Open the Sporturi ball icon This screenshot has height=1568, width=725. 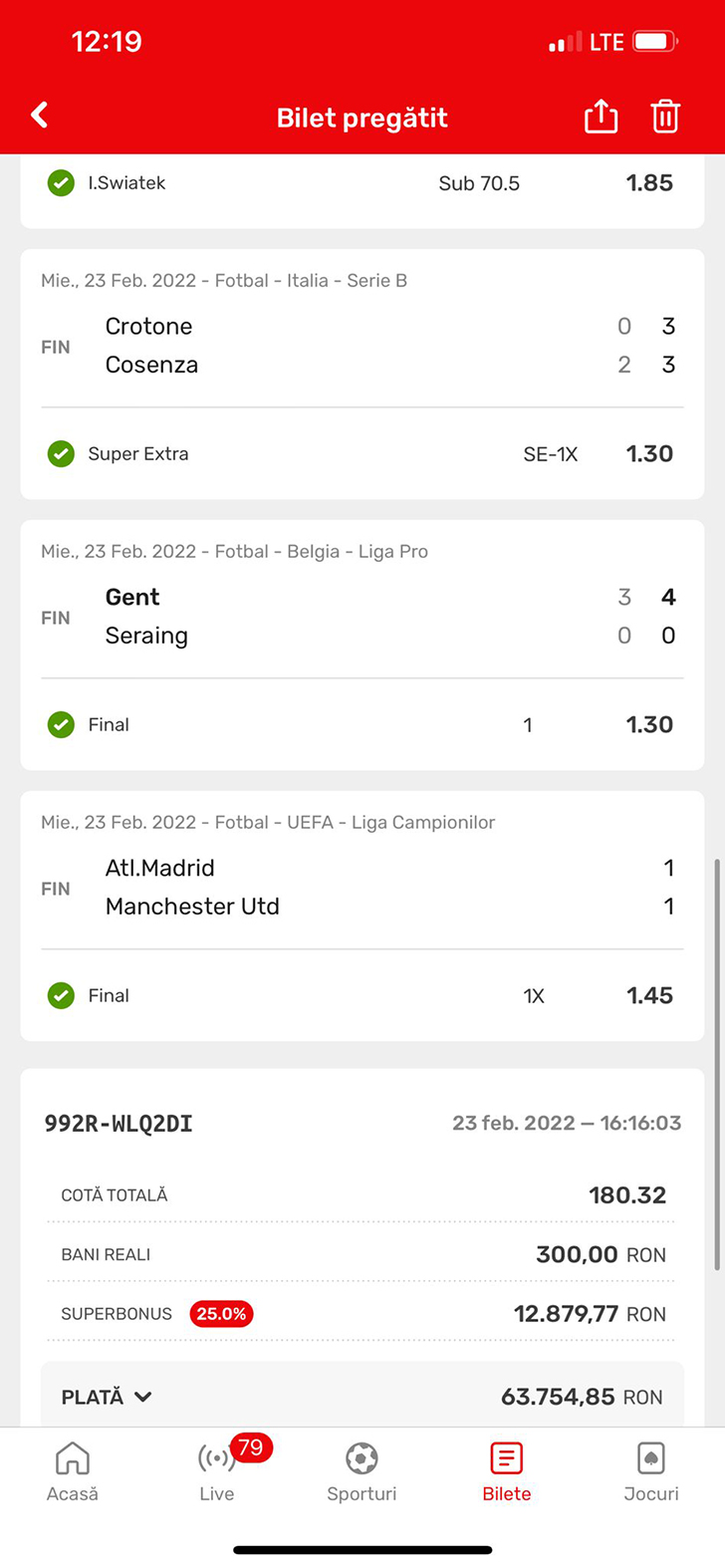tap(362, 1459)
